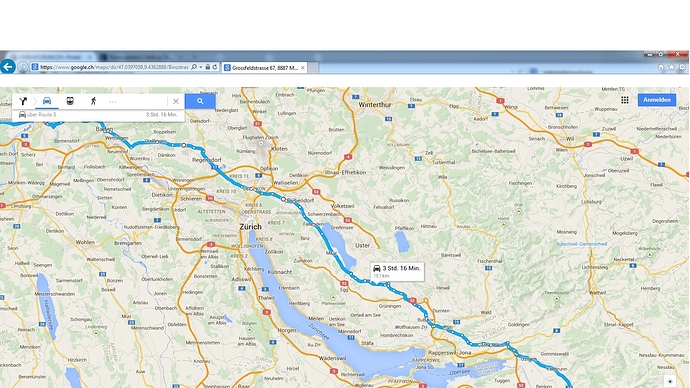Click the blue search magnifier button
690x388 pixels.
tap(200, 101)
